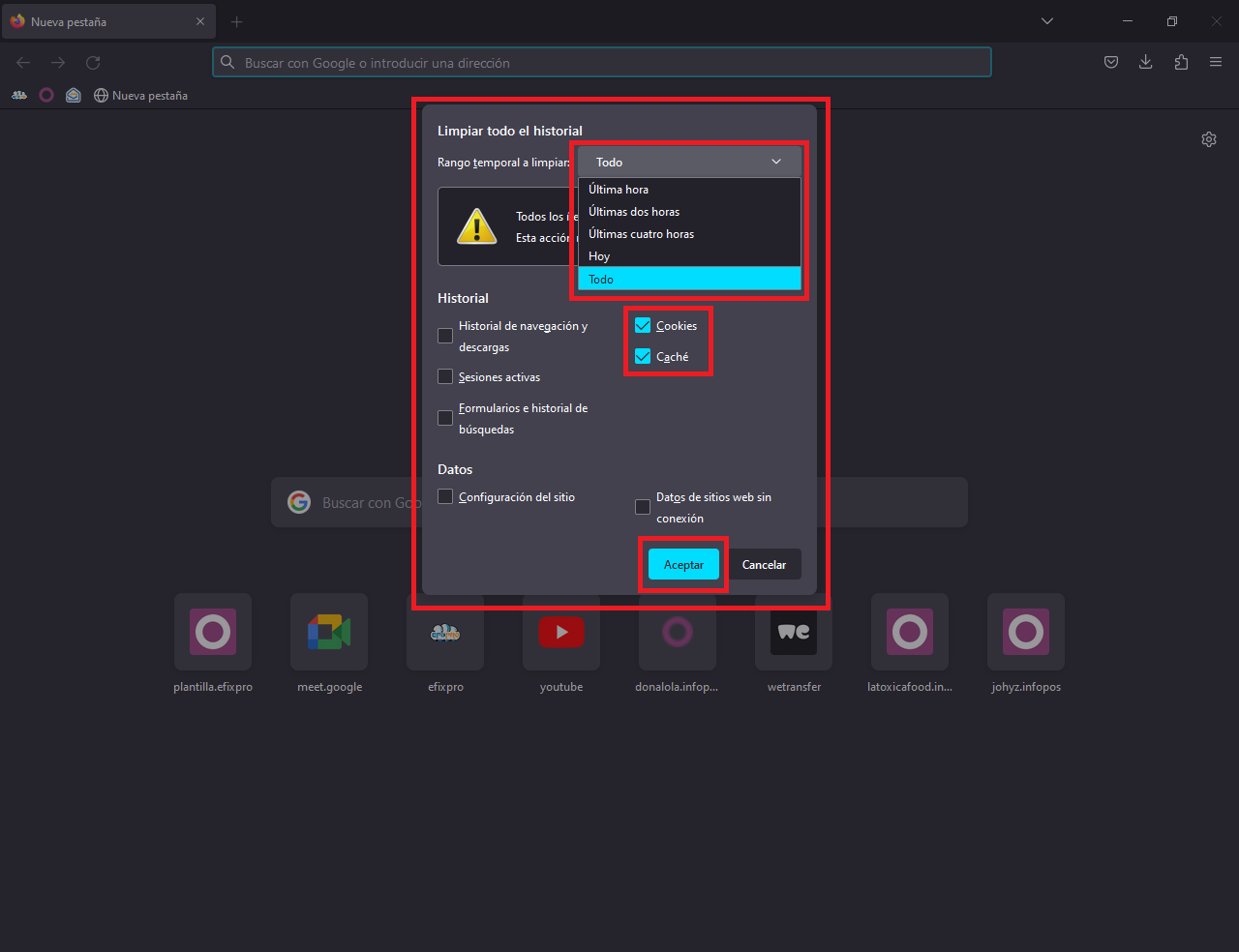The image size is (1239, 952).
Task: Collapse the Rango temporal dropdown
Action: click(x=689, y=163)
